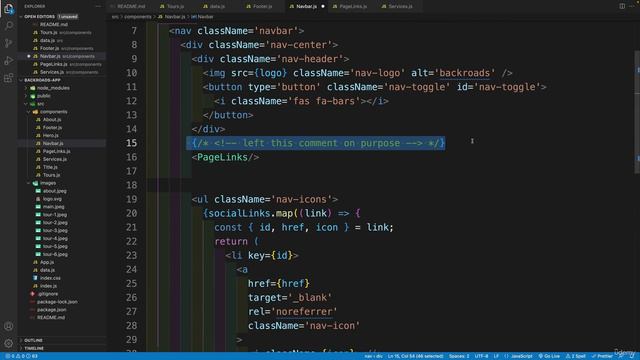Collapse the components folder
Viewport: 640px width, 360px height.
point(29,112)
